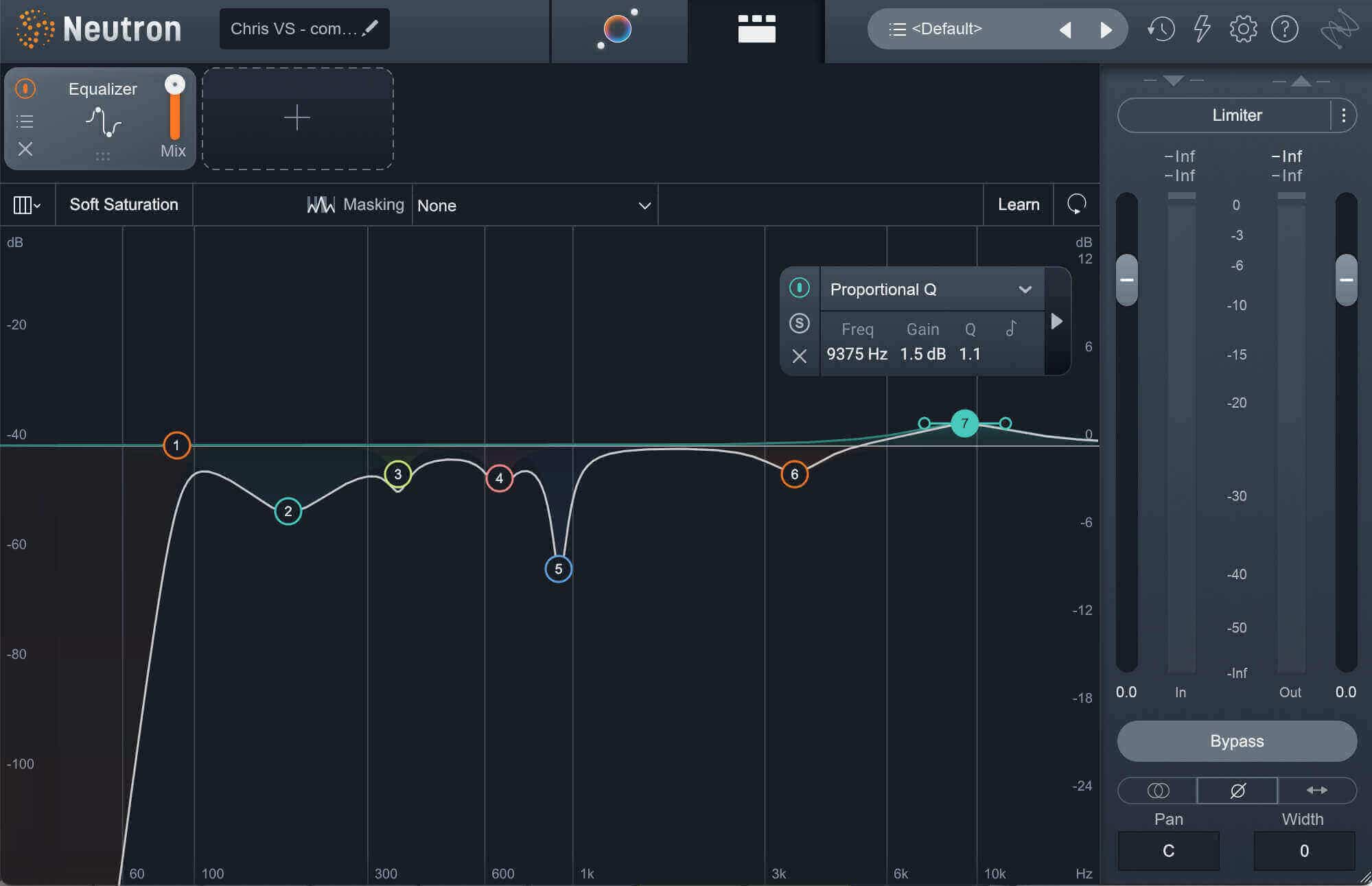Click the Pan value field C
This screenshot has height=886, width=1372.
1168,851
